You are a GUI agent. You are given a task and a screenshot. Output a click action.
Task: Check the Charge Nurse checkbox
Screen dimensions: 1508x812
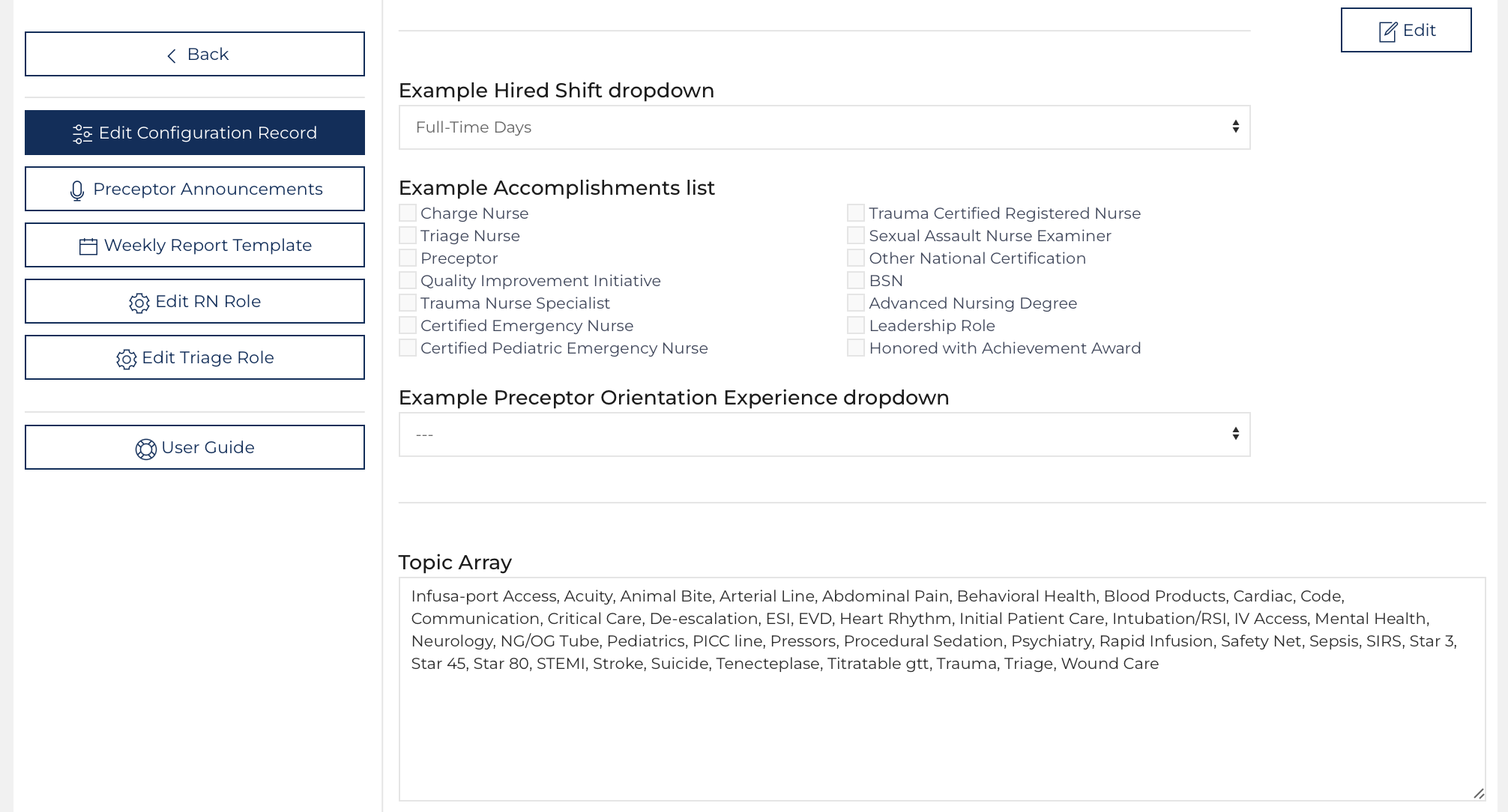coord(408,213)
